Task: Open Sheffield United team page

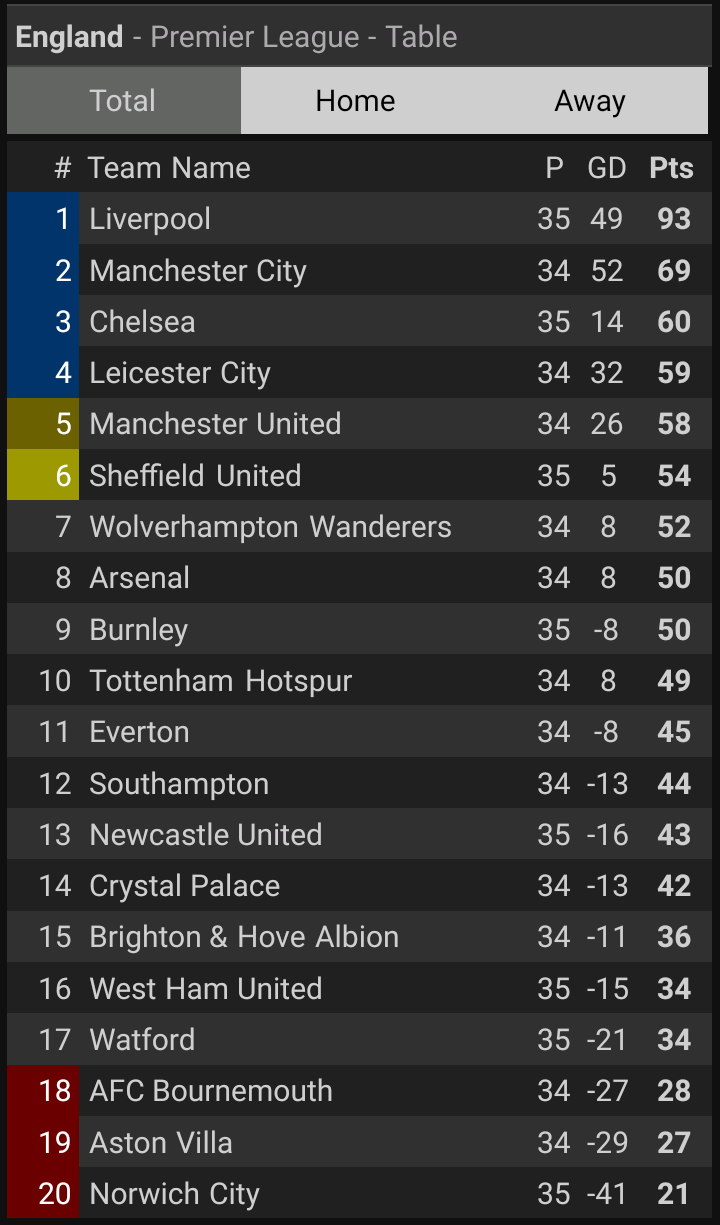Action: [x=195, y=476]
